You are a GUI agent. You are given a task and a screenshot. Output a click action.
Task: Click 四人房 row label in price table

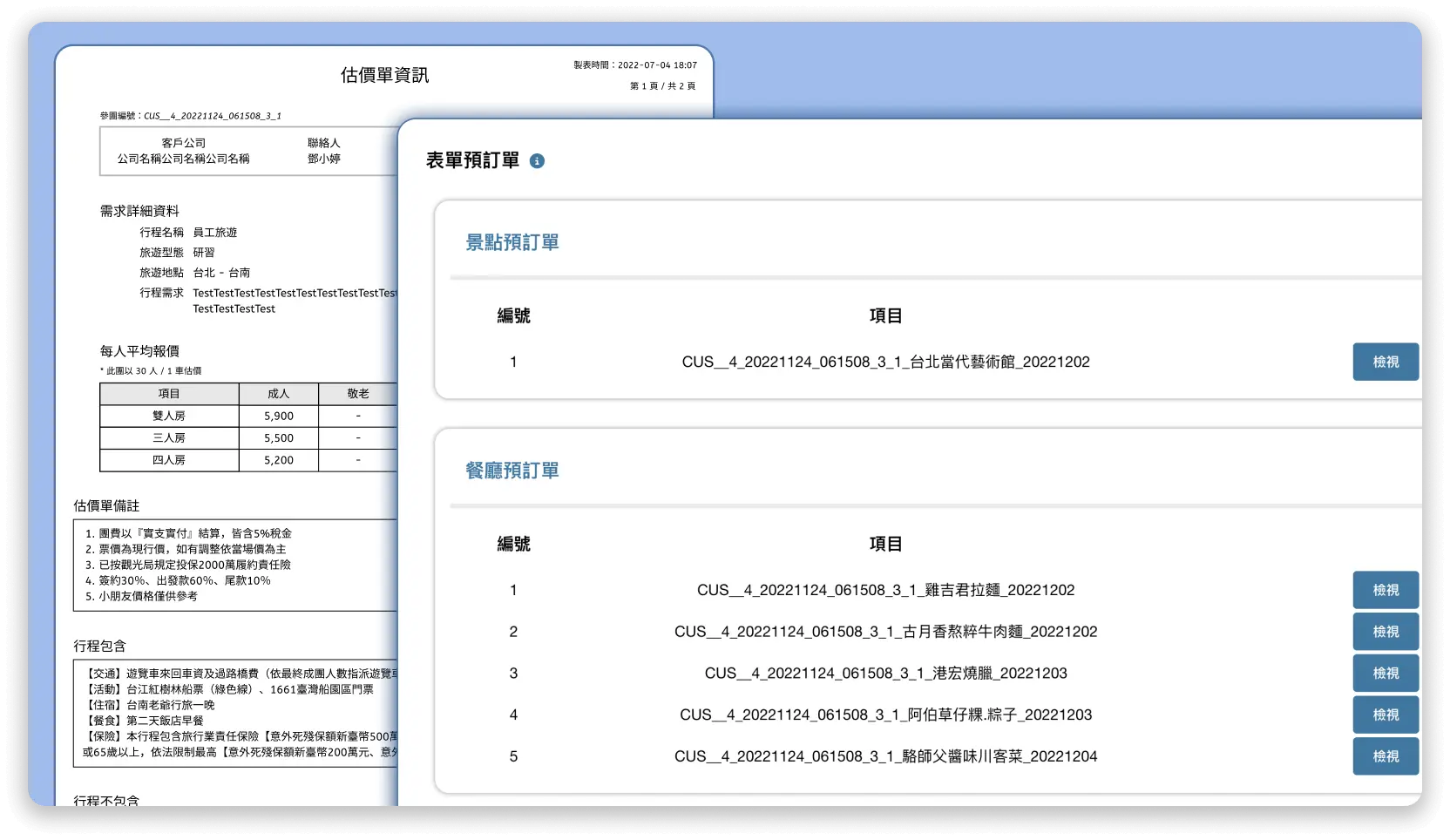tap(169, 460)
